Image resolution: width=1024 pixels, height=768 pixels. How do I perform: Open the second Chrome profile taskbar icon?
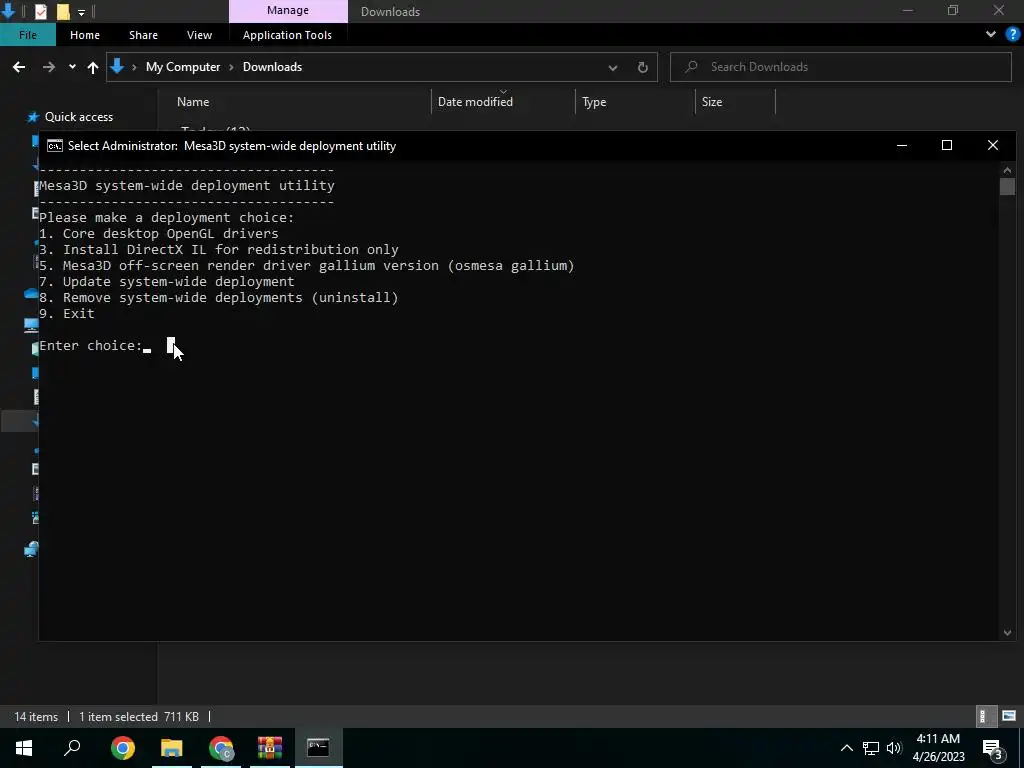pyautogui.click(x=221, y=748)
